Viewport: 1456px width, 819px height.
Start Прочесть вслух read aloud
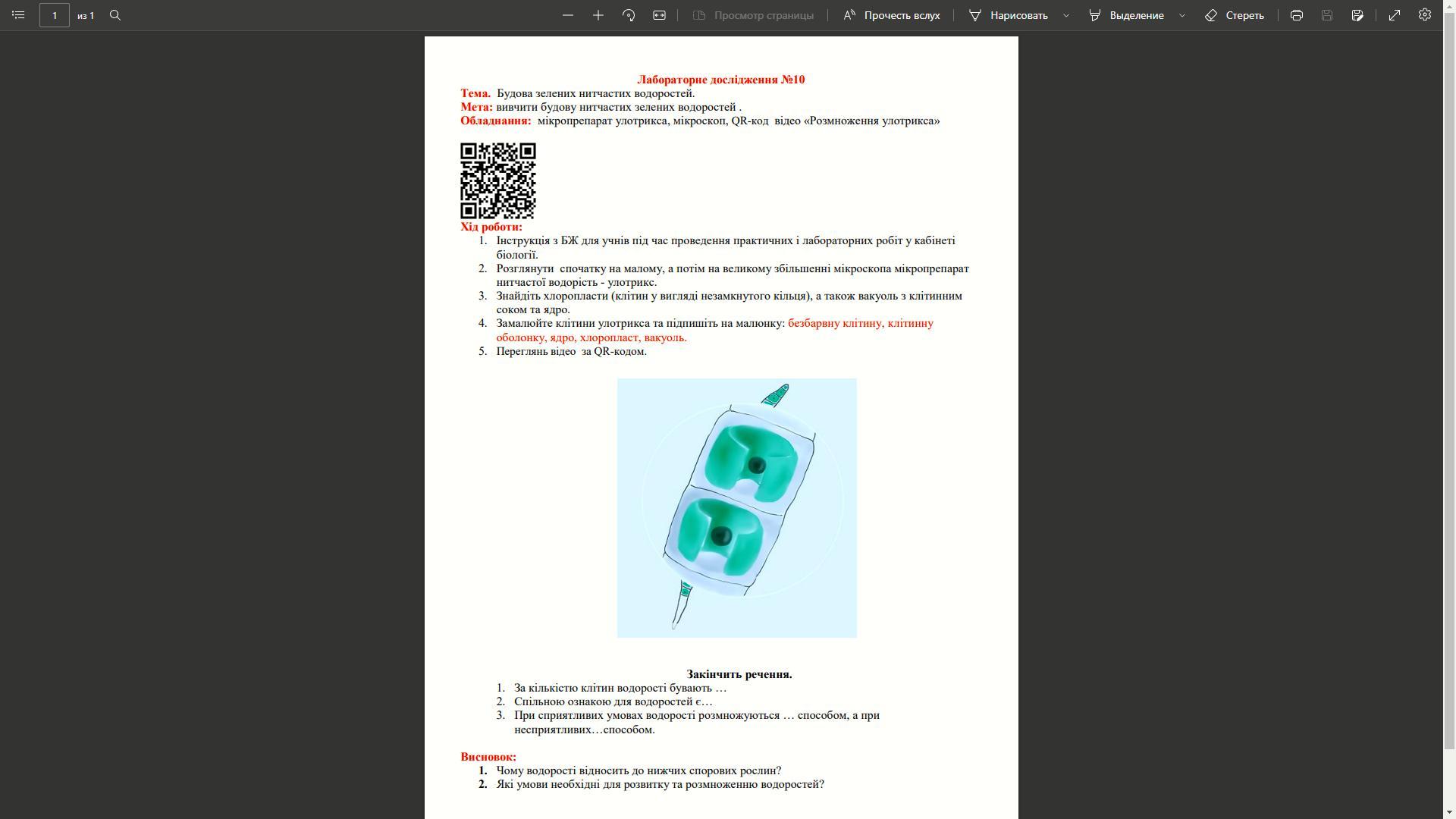[x=892, y=15]
